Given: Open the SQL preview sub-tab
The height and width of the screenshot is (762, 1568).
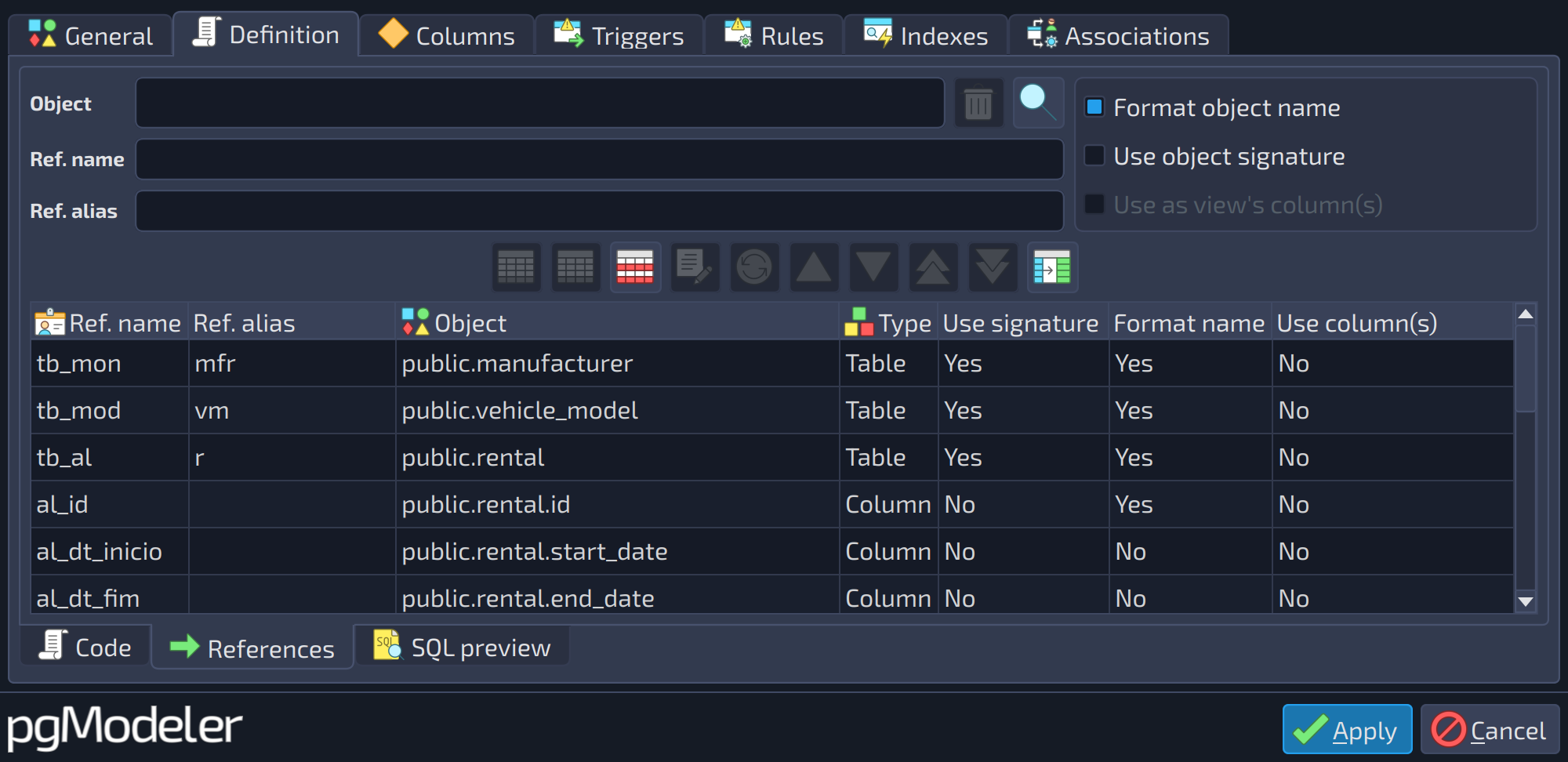Looking at the screenshot, I should click(463, 647).
